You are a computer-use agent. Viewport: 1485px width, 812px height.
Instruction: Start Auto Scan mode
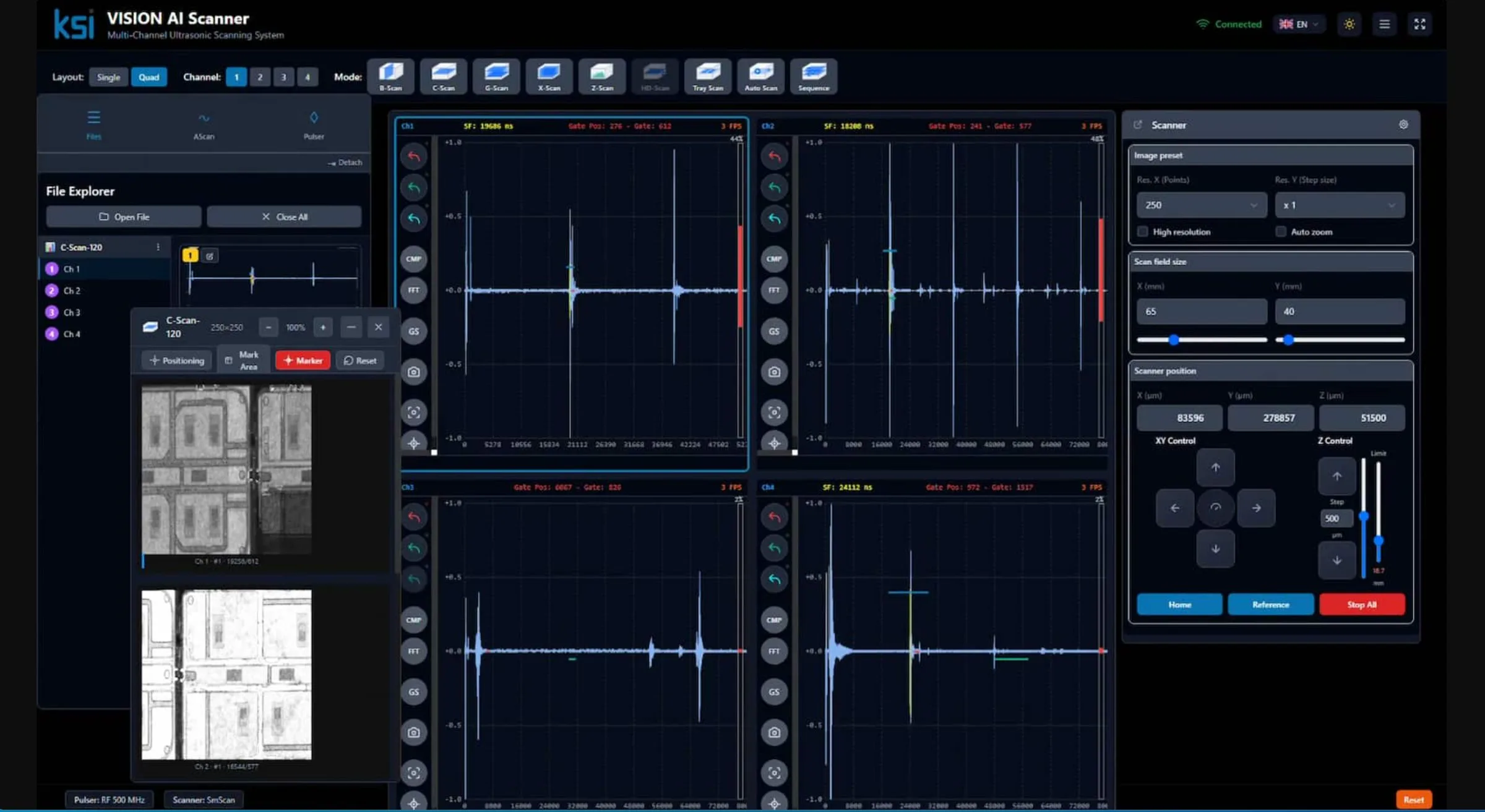click(x=761, y=76)
